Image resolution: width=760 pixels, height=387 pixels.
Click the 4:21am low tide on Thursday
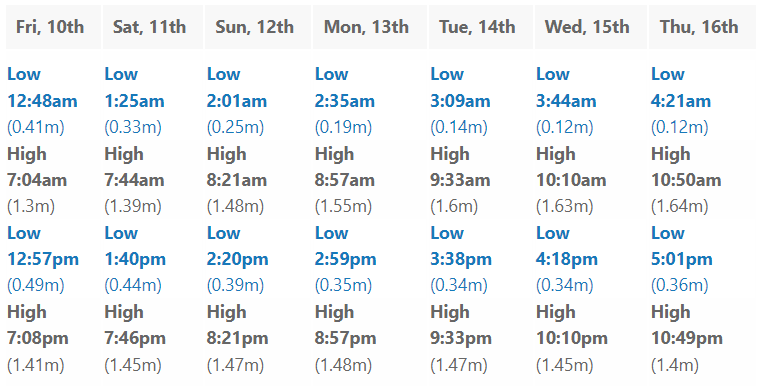coord(681,101)
